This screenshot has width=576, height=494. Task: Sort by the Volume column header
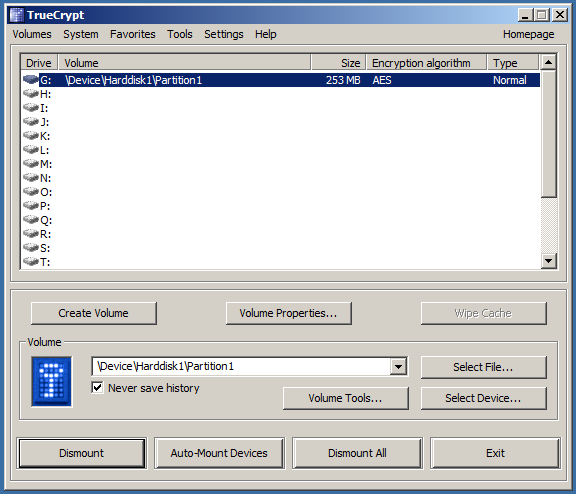click(x=184, y=63)
